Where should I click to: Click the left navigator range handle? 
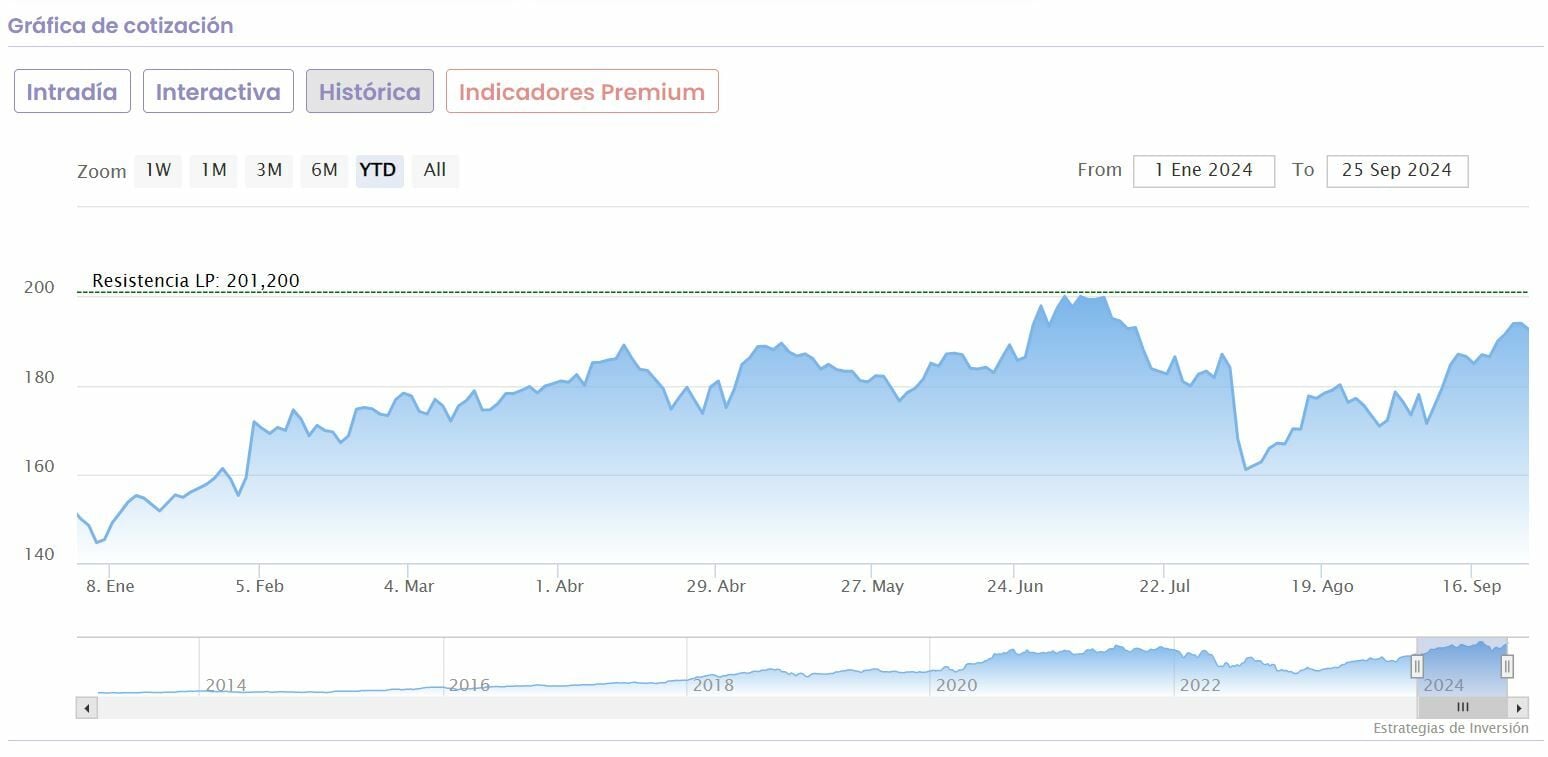point(1417,666)
